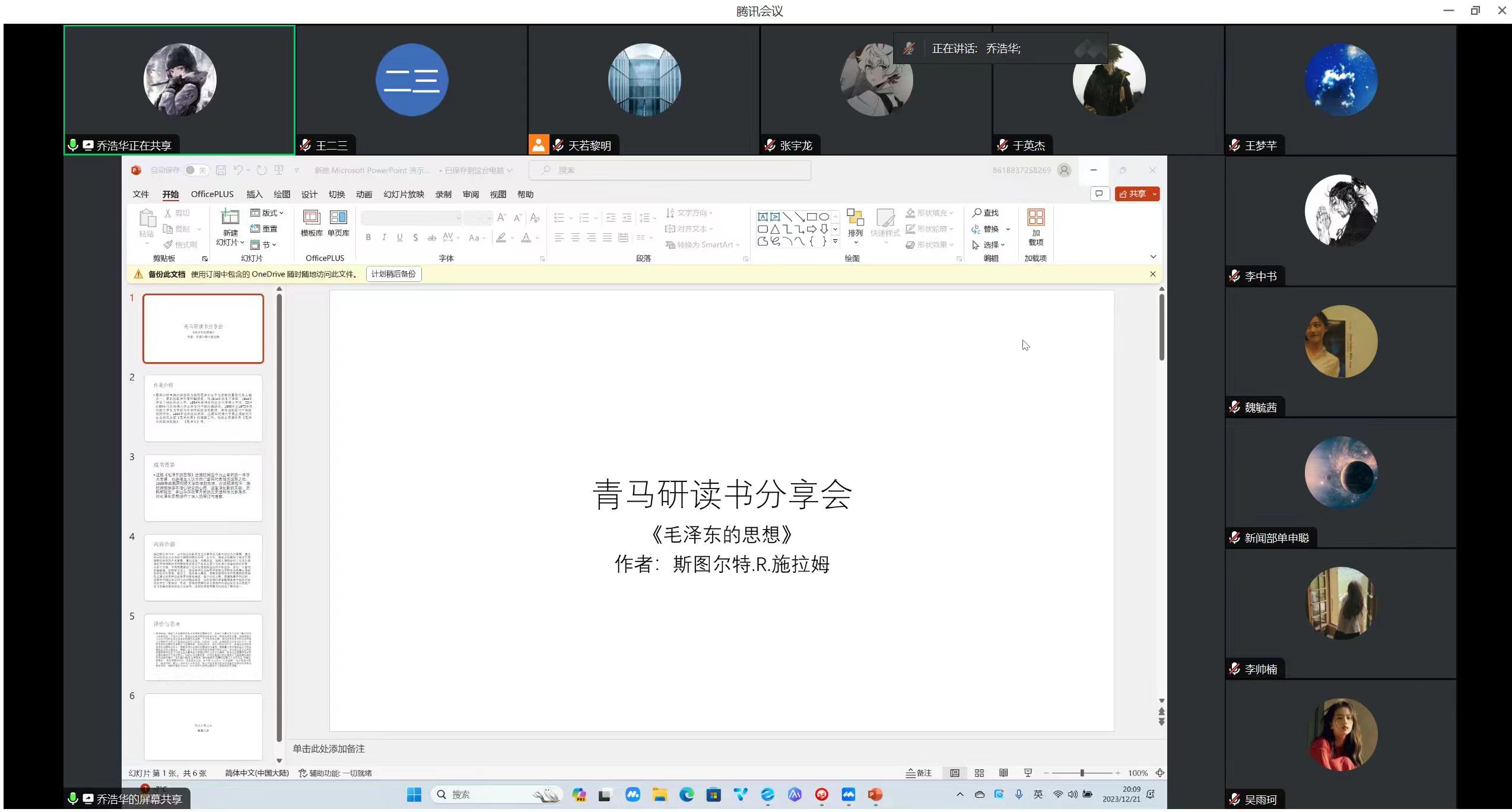Viewport: 1512px width, 812px height.
Task: Click the account profile icon in PowerPoint
Action: click(1065, 170)
